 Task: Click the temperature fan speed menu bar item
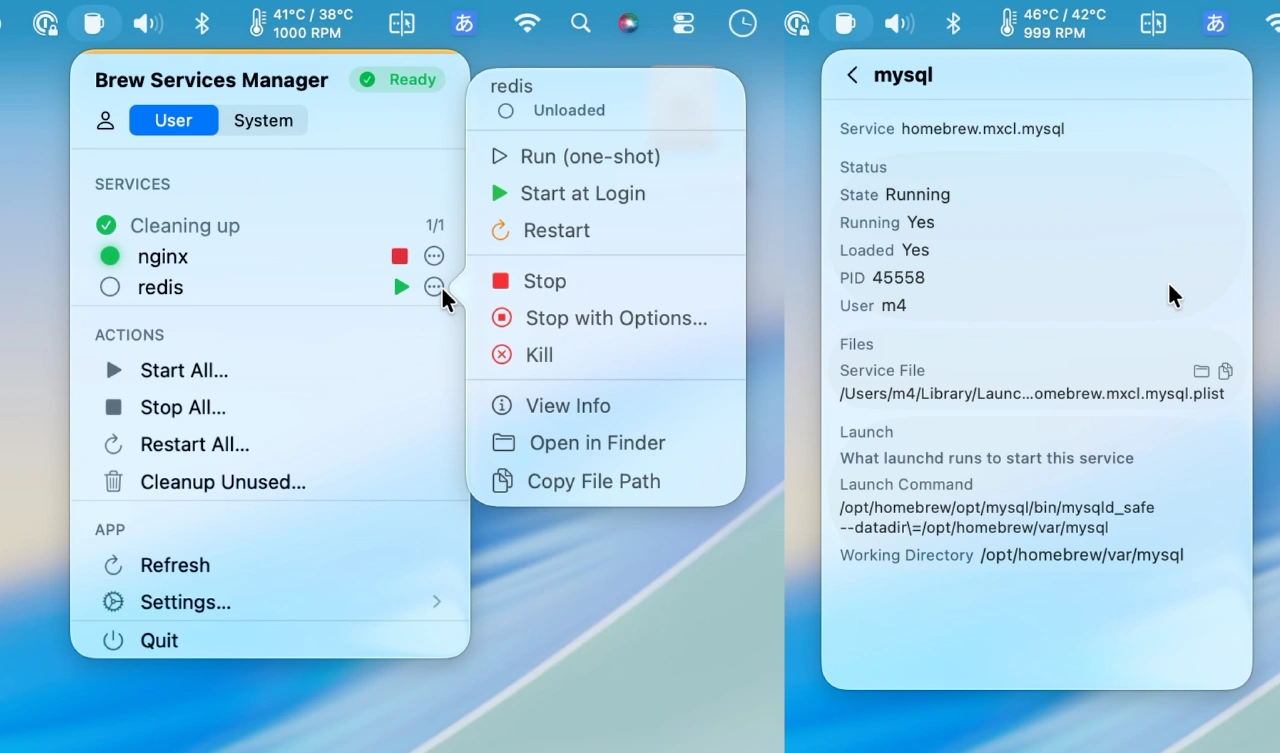pyautogui.click(x=301, y=23)
